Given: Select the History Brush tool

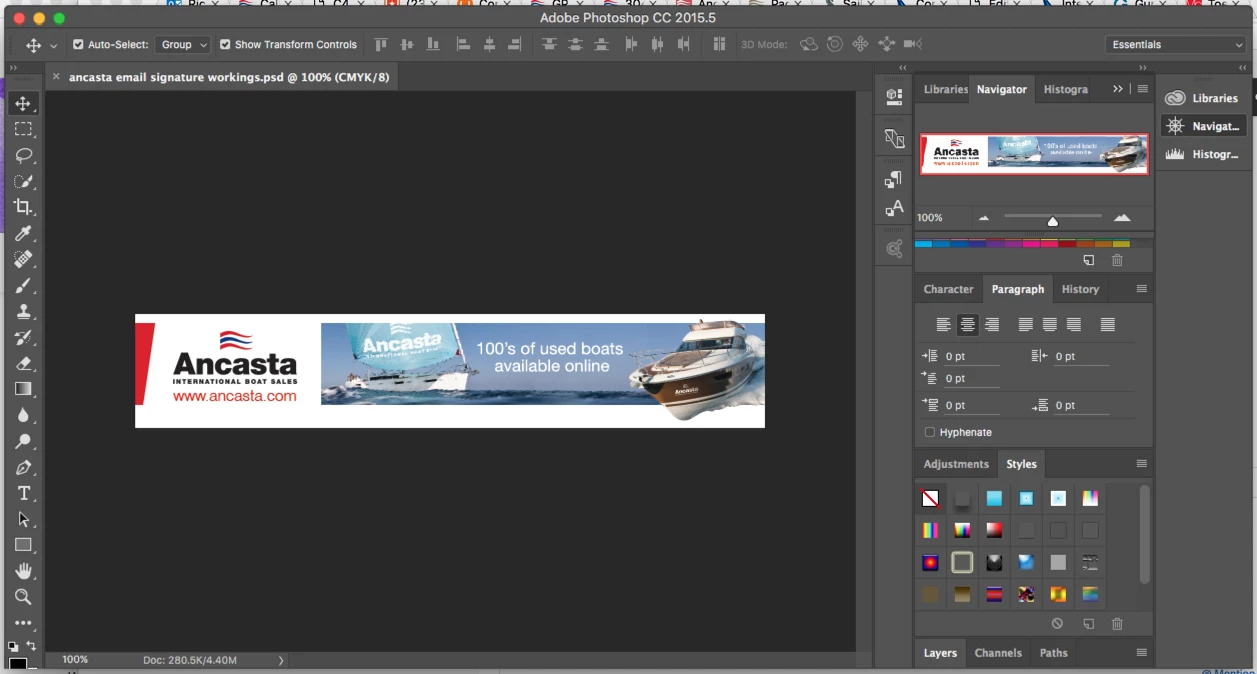Looking at the screenshot, I should 23,338.
